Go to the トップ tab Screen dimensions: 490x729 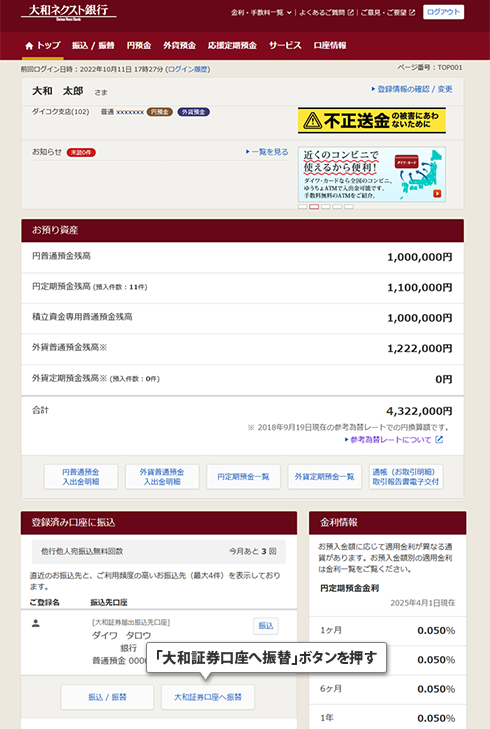(x=43, y=46)
